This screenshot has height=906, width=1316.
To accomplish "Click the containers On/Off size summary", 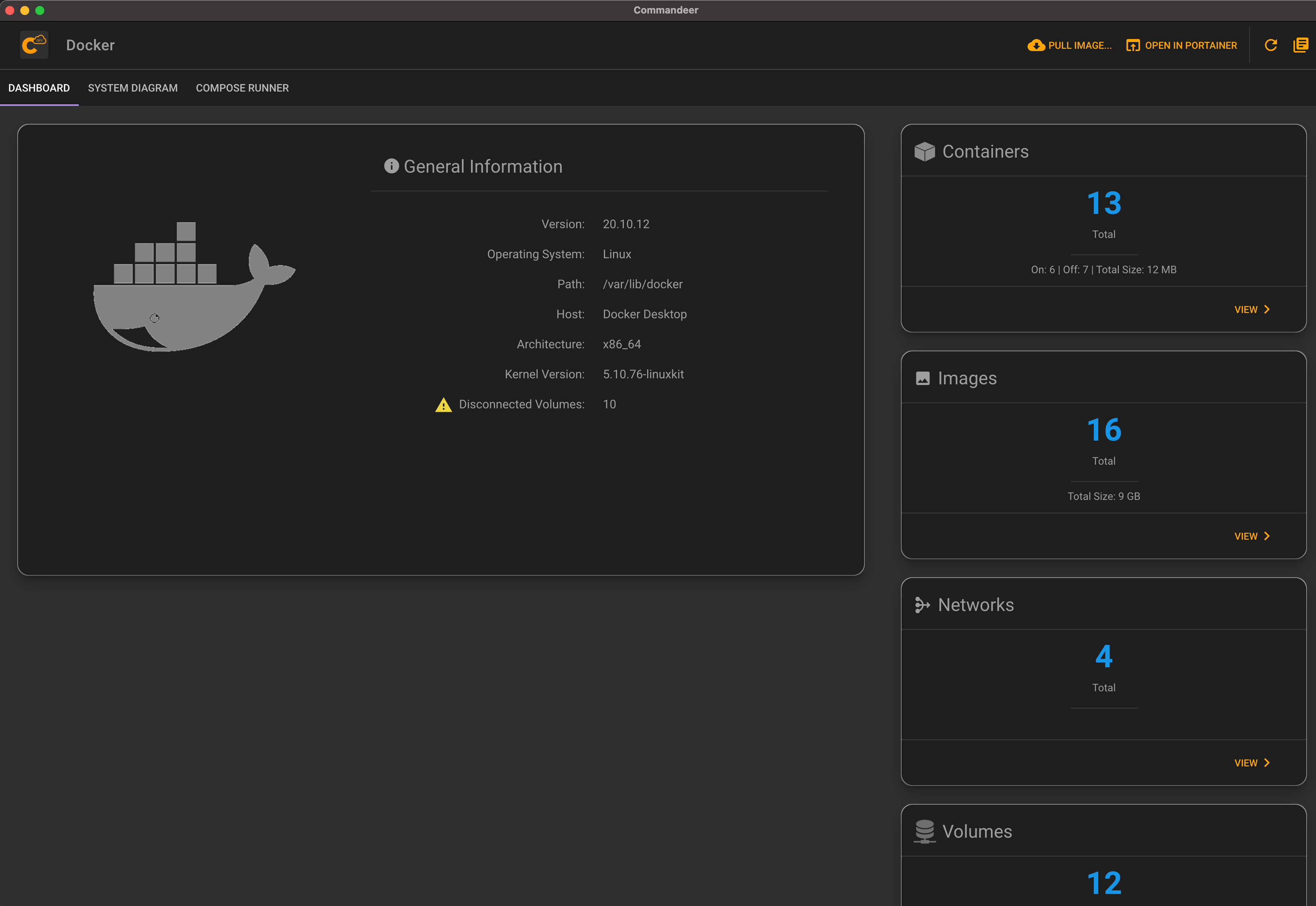I will point(1104,269).
